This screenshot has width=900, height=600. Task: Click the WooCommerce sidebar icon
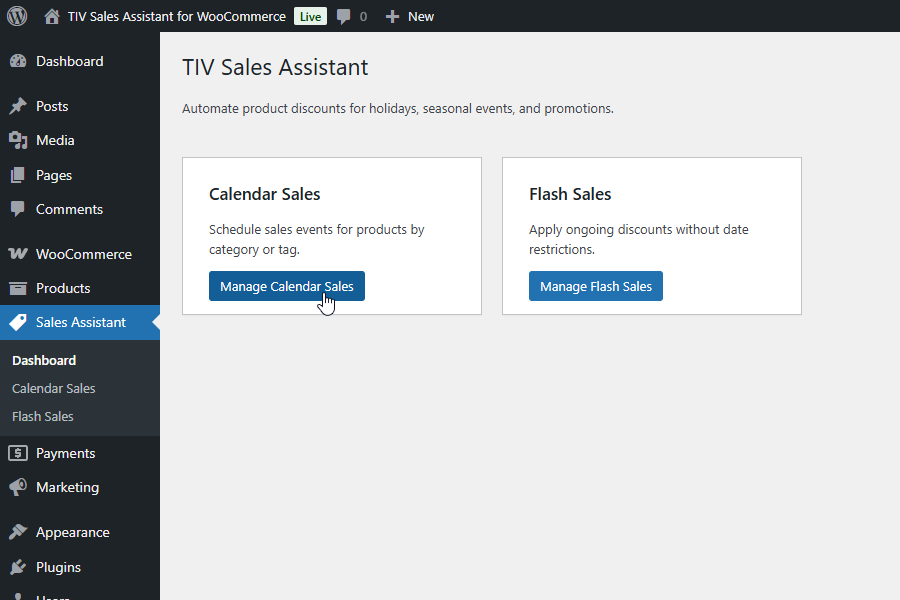point(20,253)
